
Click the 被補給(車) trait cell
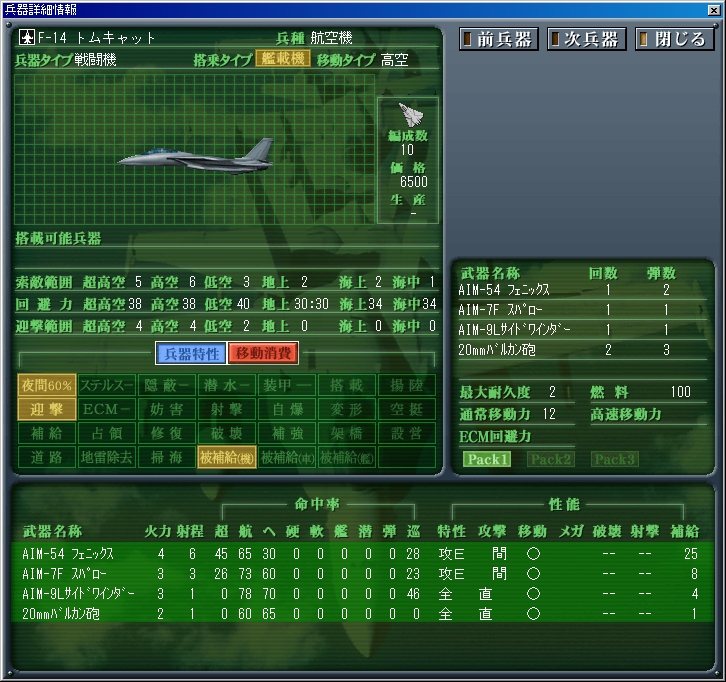tap(287, 457)
